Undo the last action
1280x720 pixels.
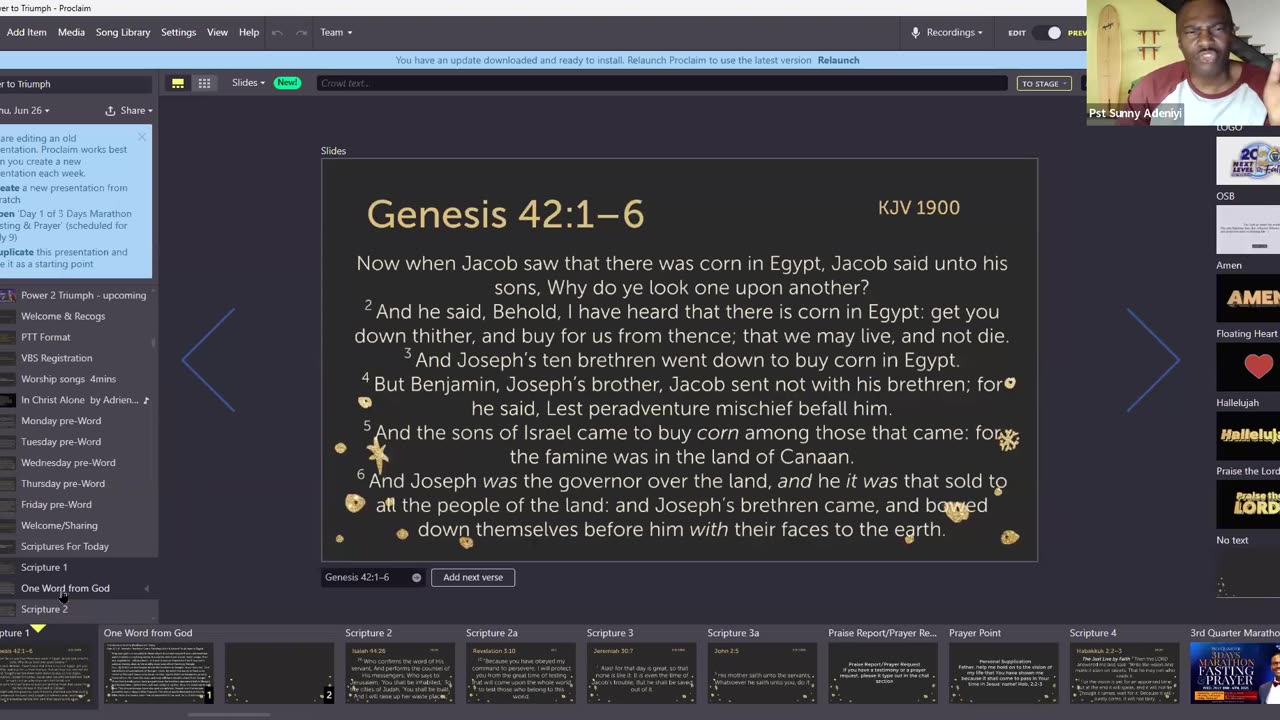tap(277, 32)
